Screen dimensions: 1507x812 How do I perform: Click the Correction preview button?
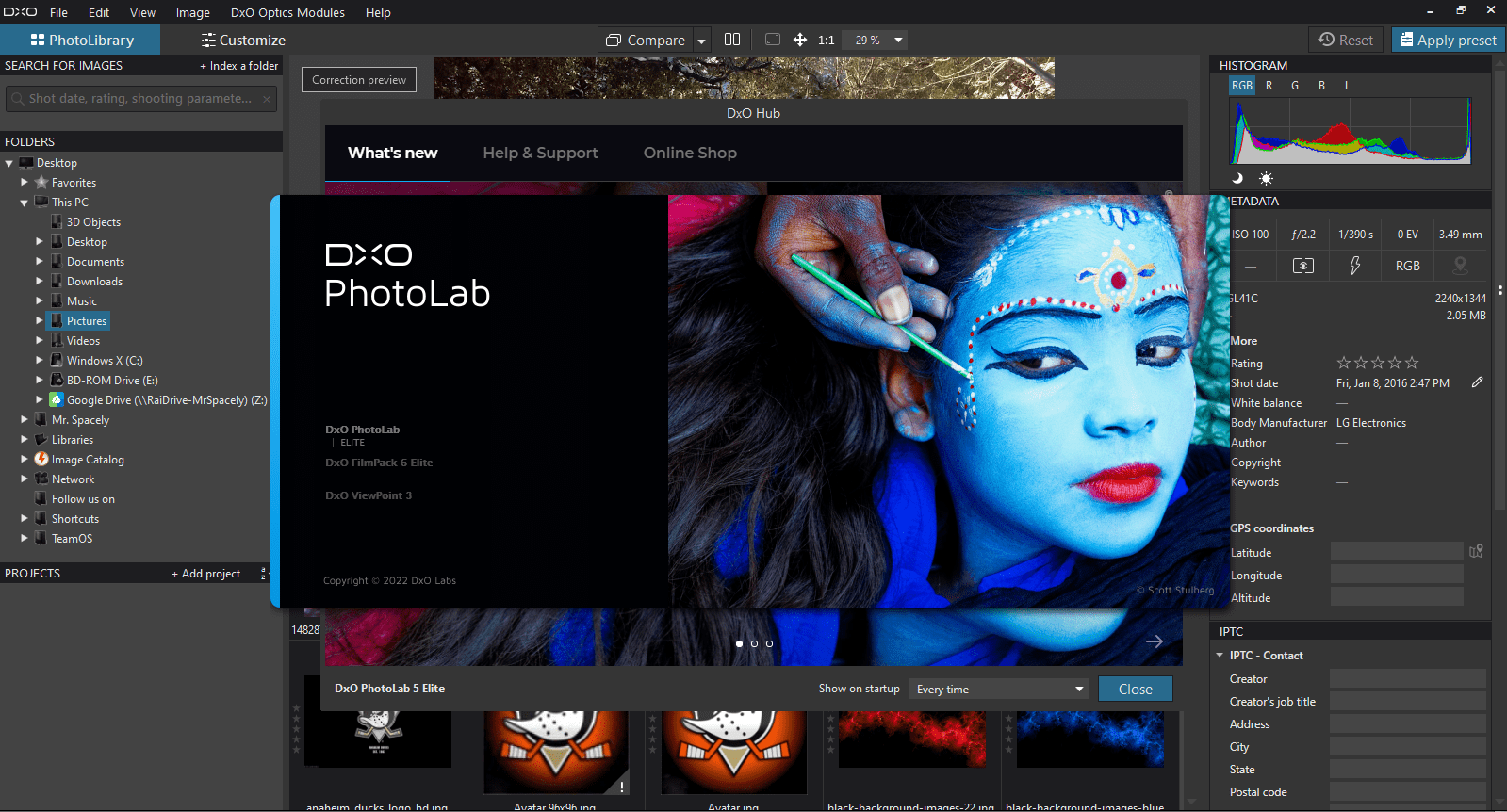[359, 80]
